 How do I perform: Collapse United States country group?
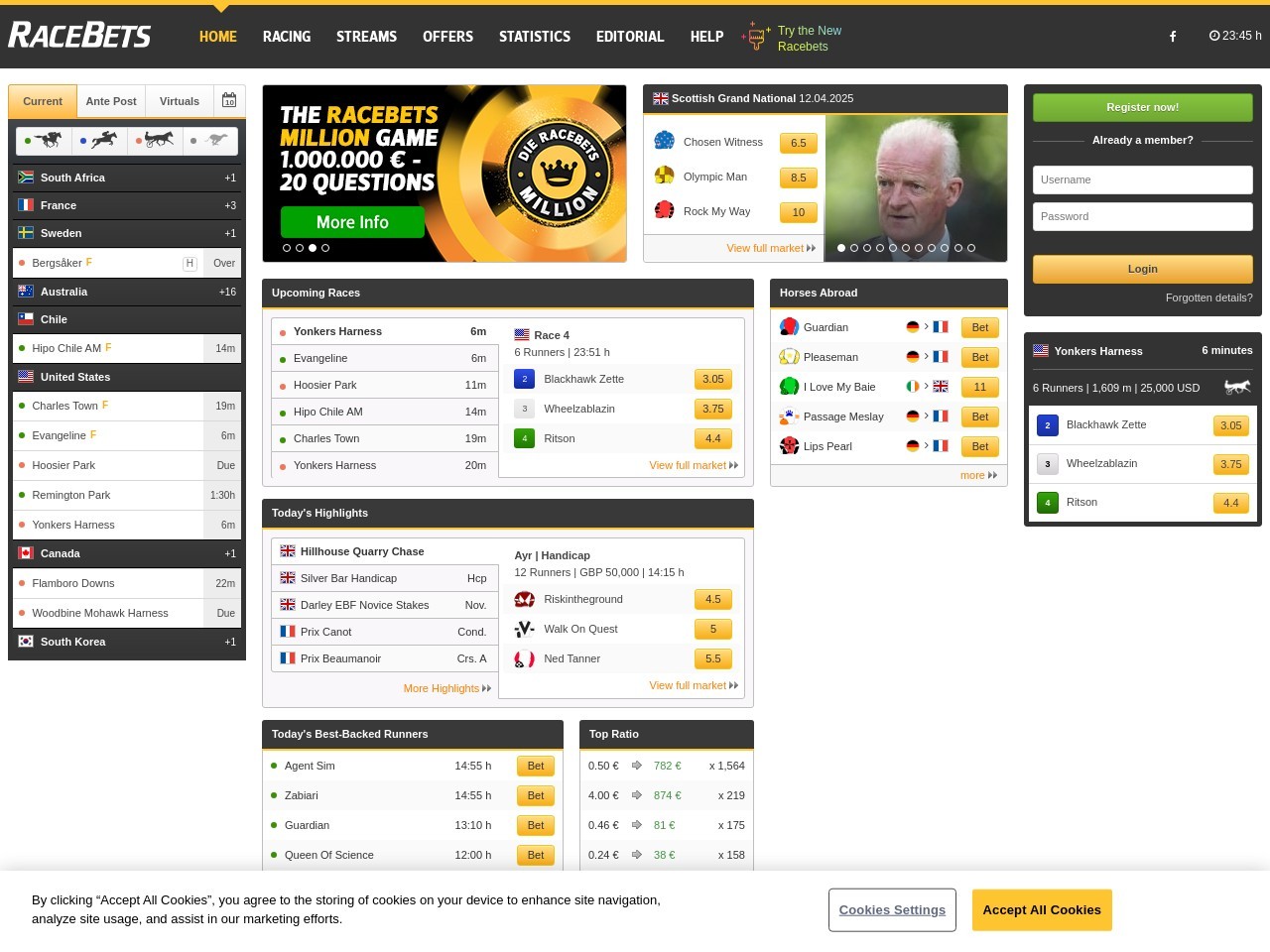127,377
